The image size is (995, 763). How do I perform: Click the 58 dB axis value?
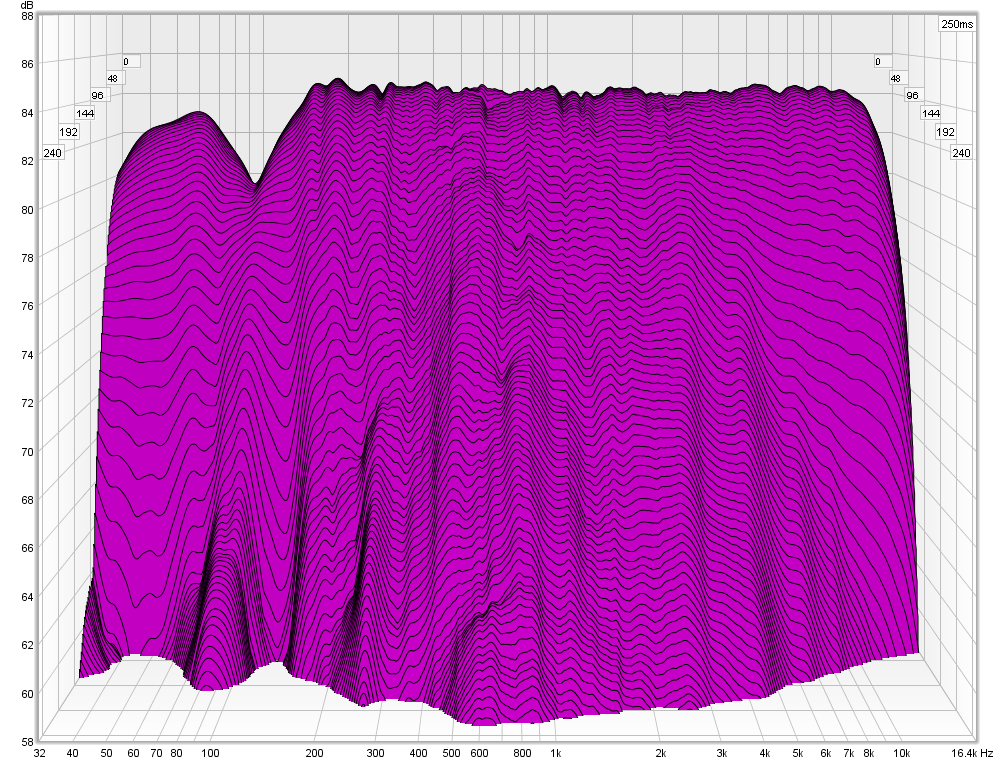pos(27,741)
